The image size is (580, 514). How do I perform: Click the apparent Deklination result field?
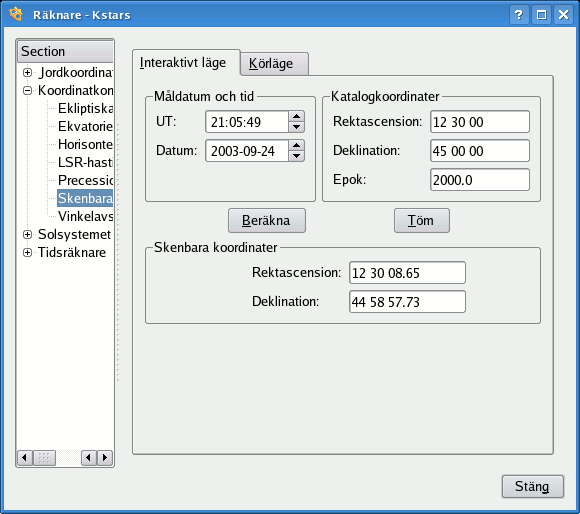coord(407,302)
